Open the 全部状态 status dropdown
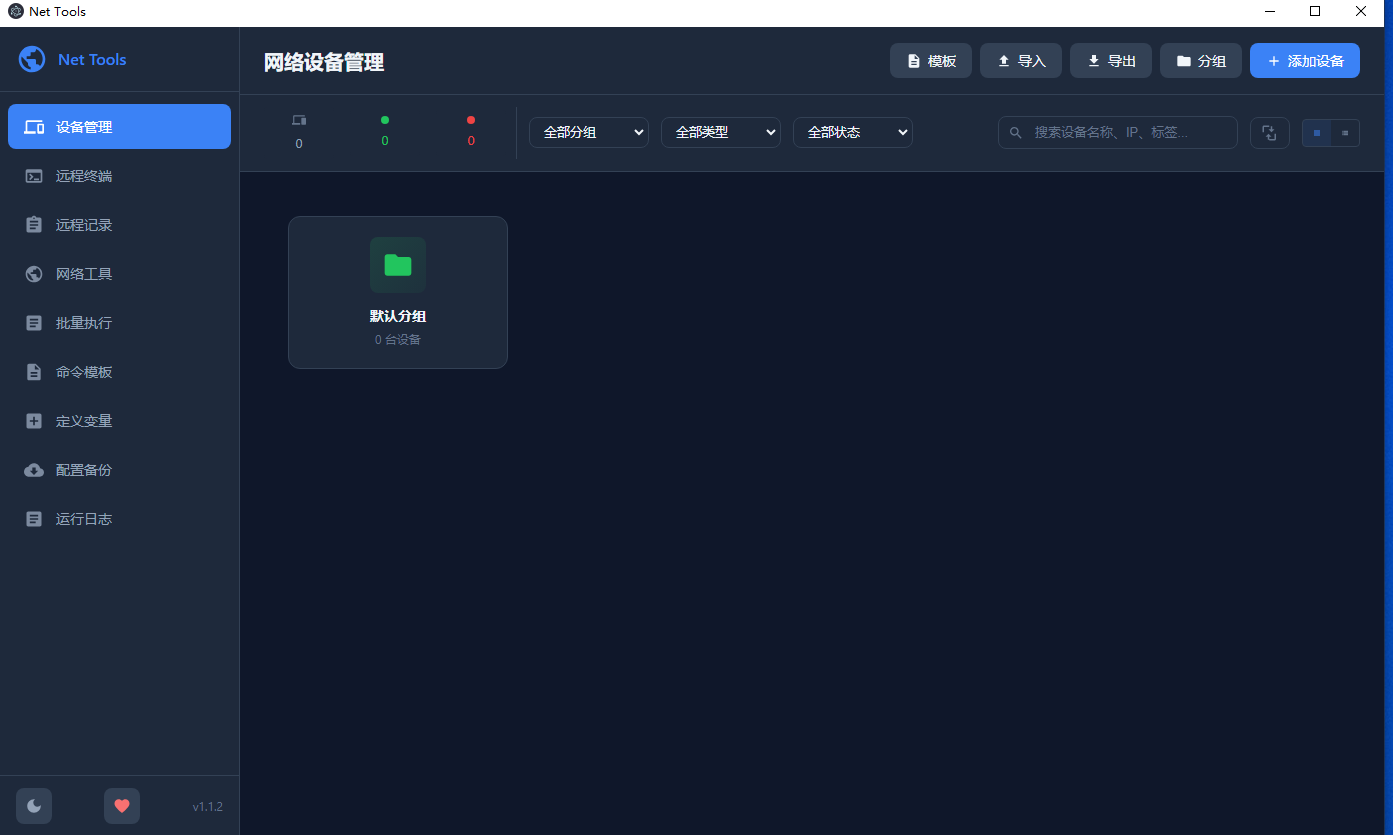 click(x=853, y=132)
